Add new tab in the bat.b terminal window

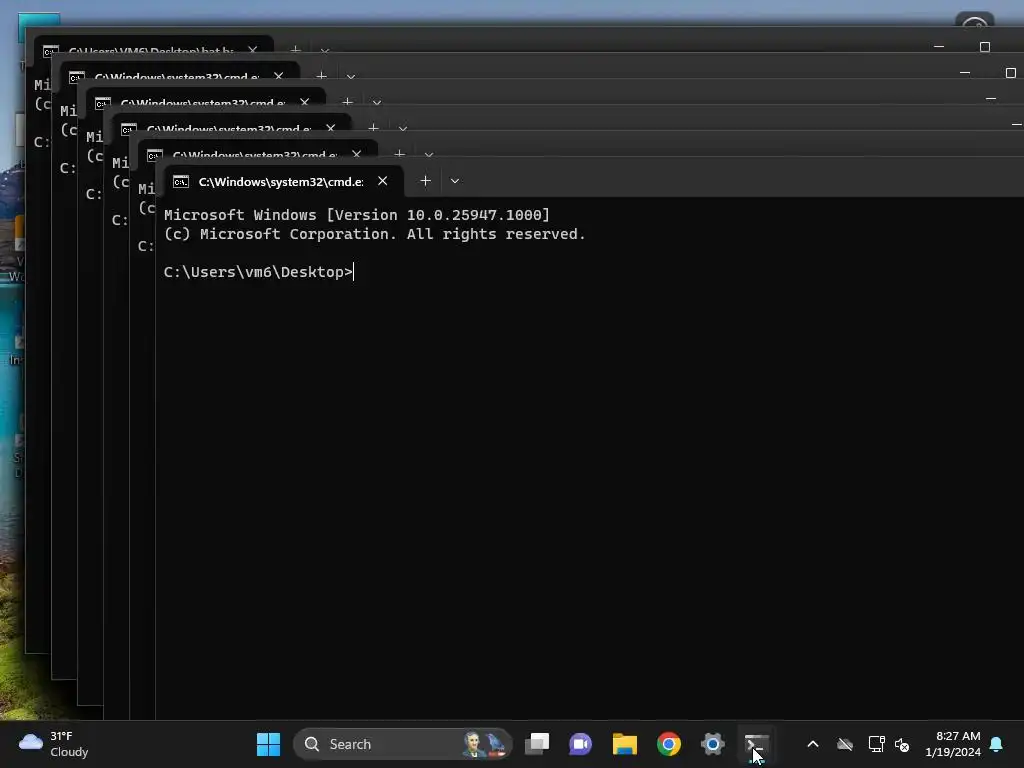point(295,50)
